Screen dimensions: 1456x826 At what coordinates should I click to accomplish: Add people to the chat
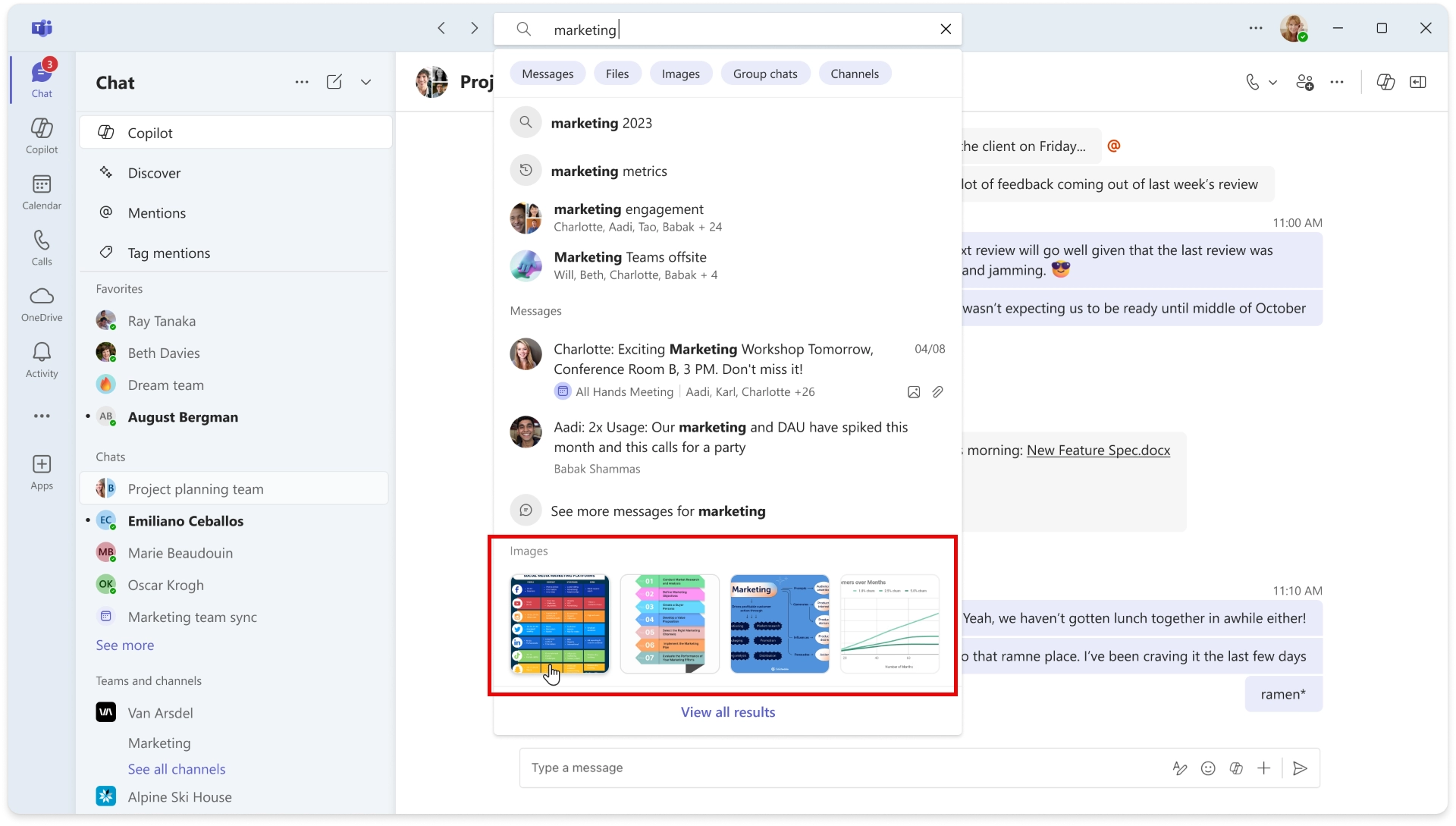point(1305,81)
